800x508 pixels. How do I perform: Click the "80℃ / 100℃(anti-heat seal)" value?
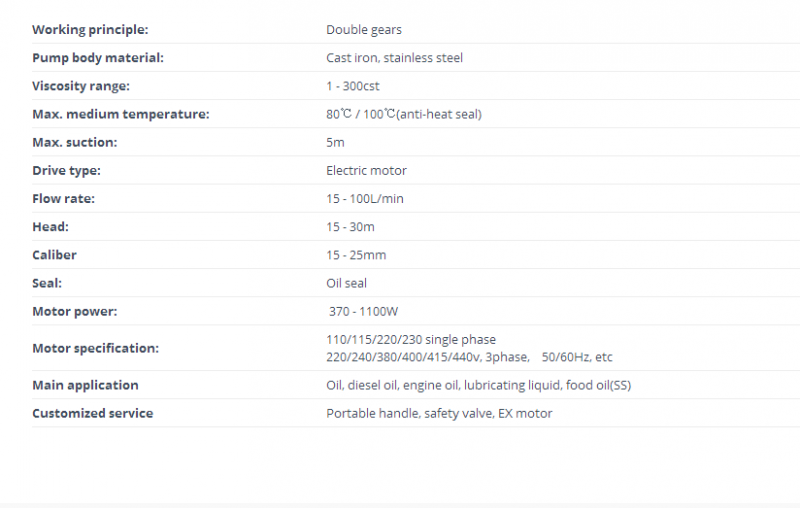[x=403, y=114]
